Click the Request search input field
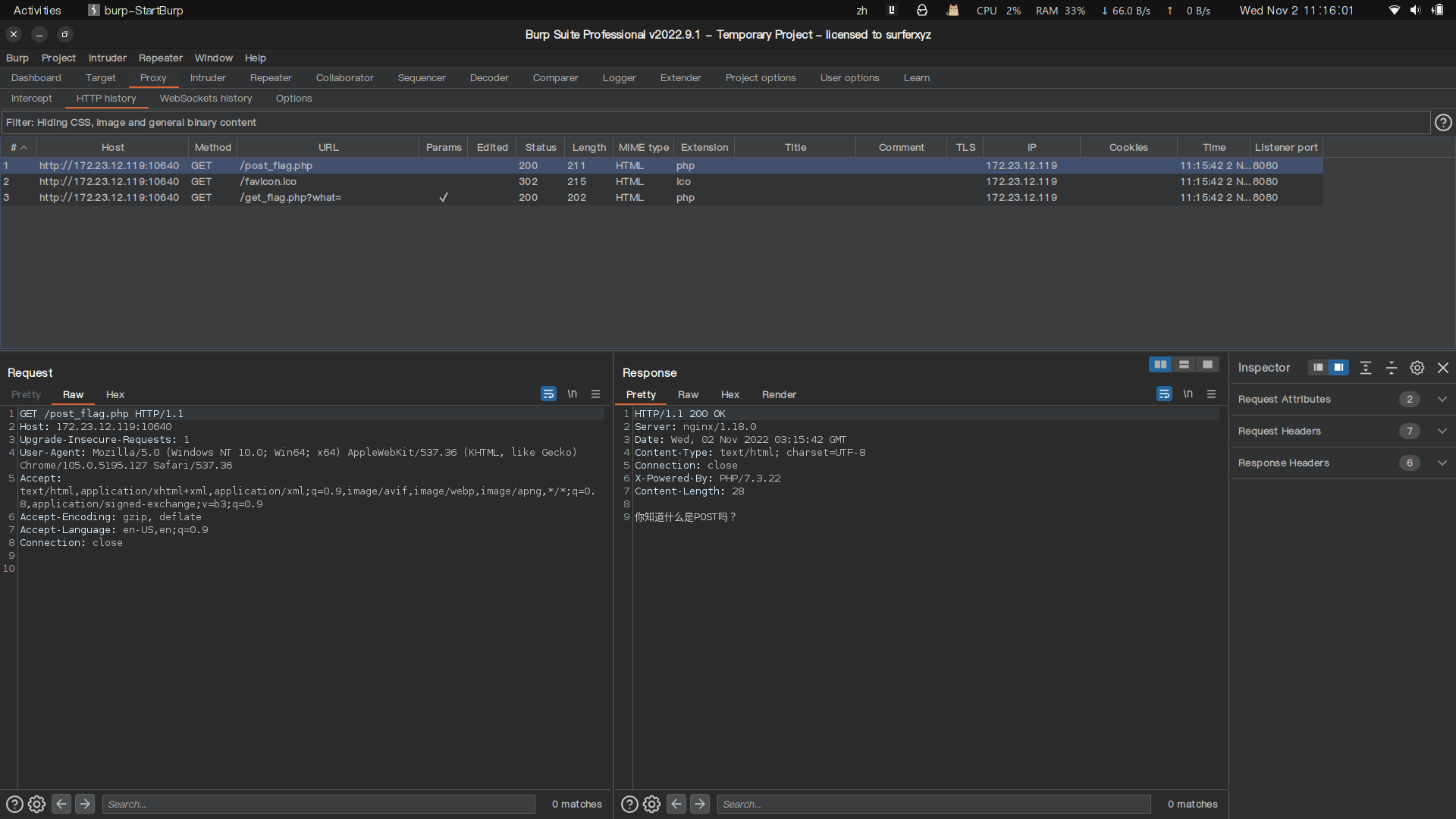The width and height of the screenshot is (1456, 819). [318, 804]
